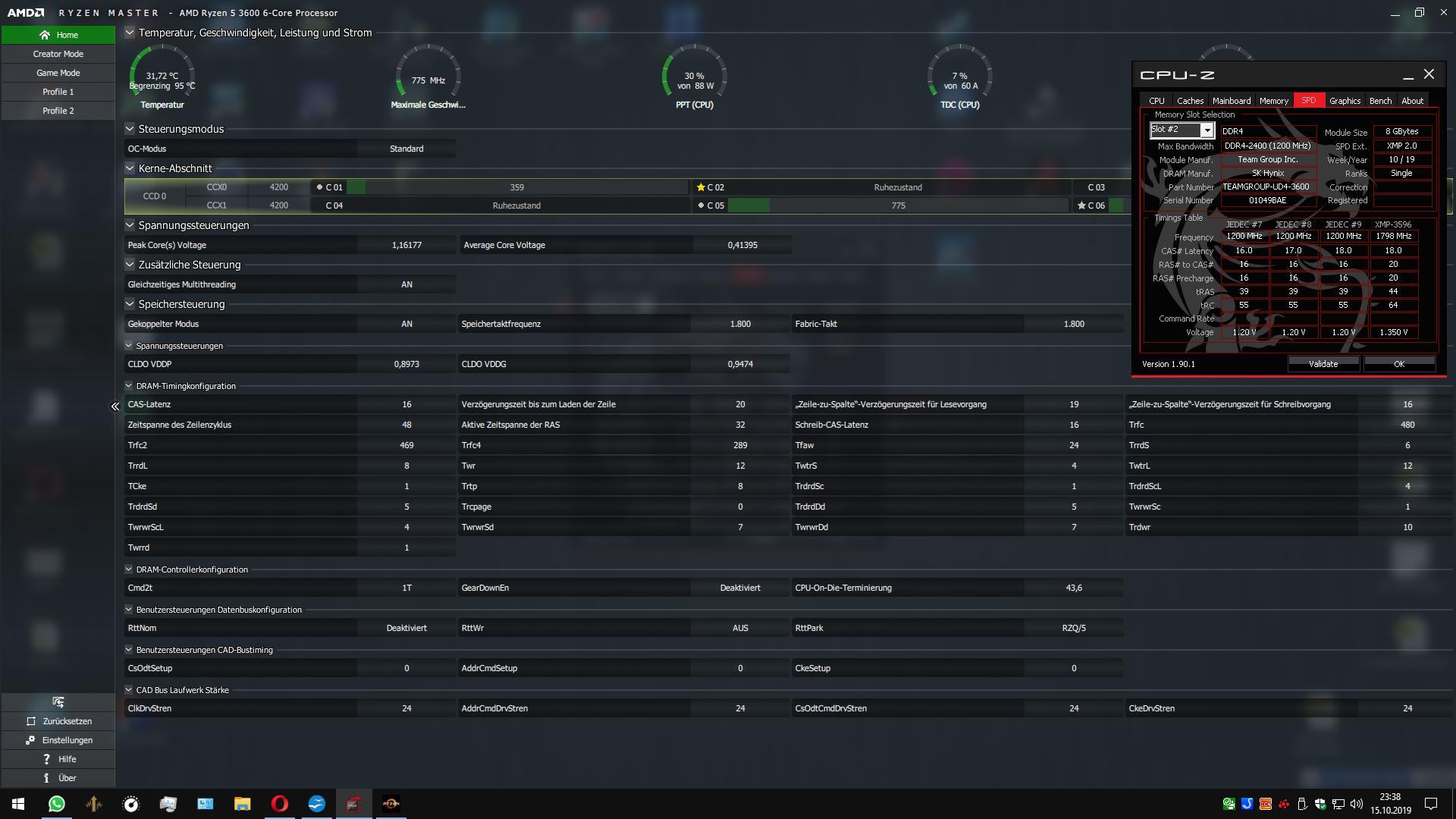Click core C 05 load bar showing 775
This screenshot has height=819, width=1456.
[899, 206]
